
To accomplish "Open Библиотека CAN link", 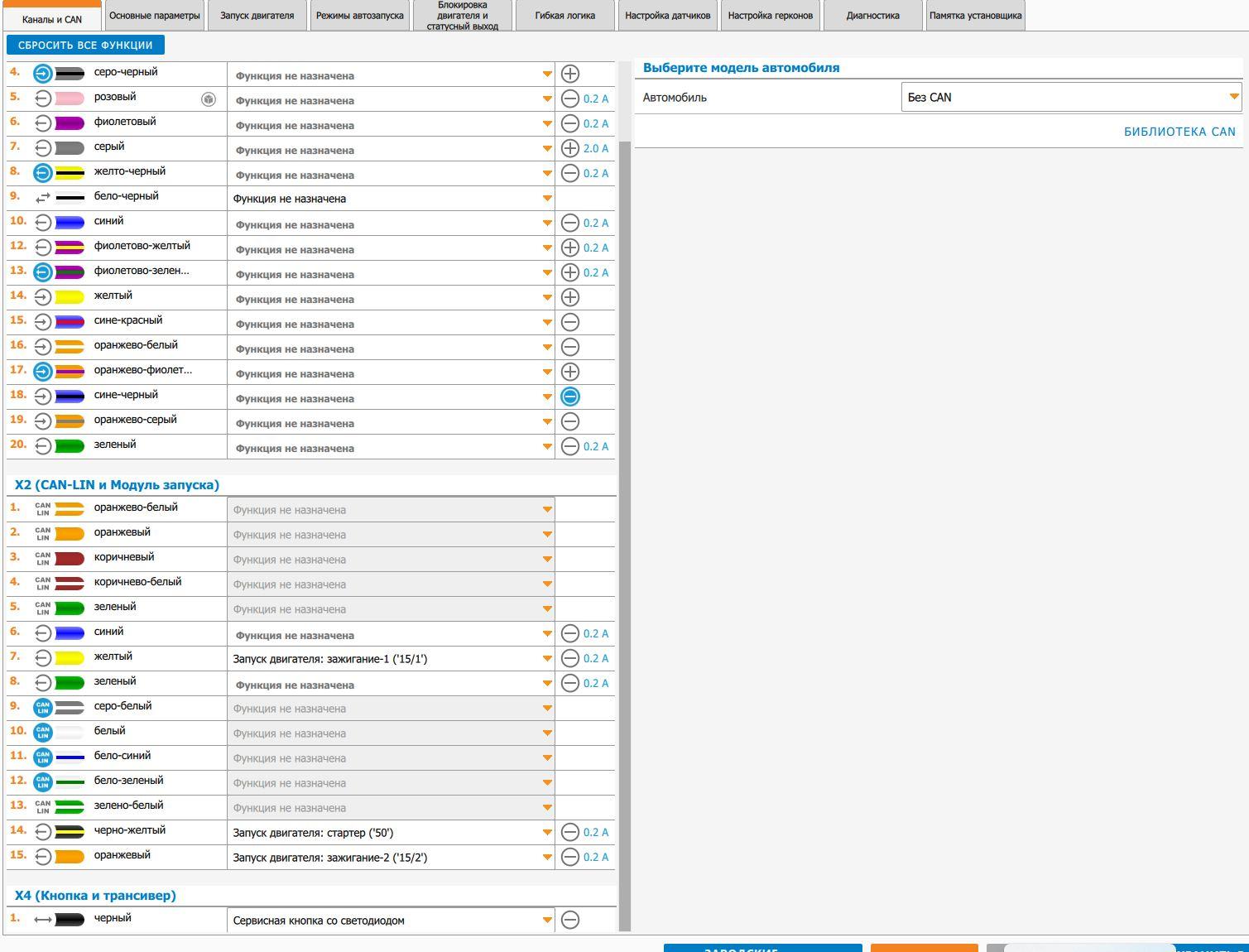I will tap(1179, 132).
